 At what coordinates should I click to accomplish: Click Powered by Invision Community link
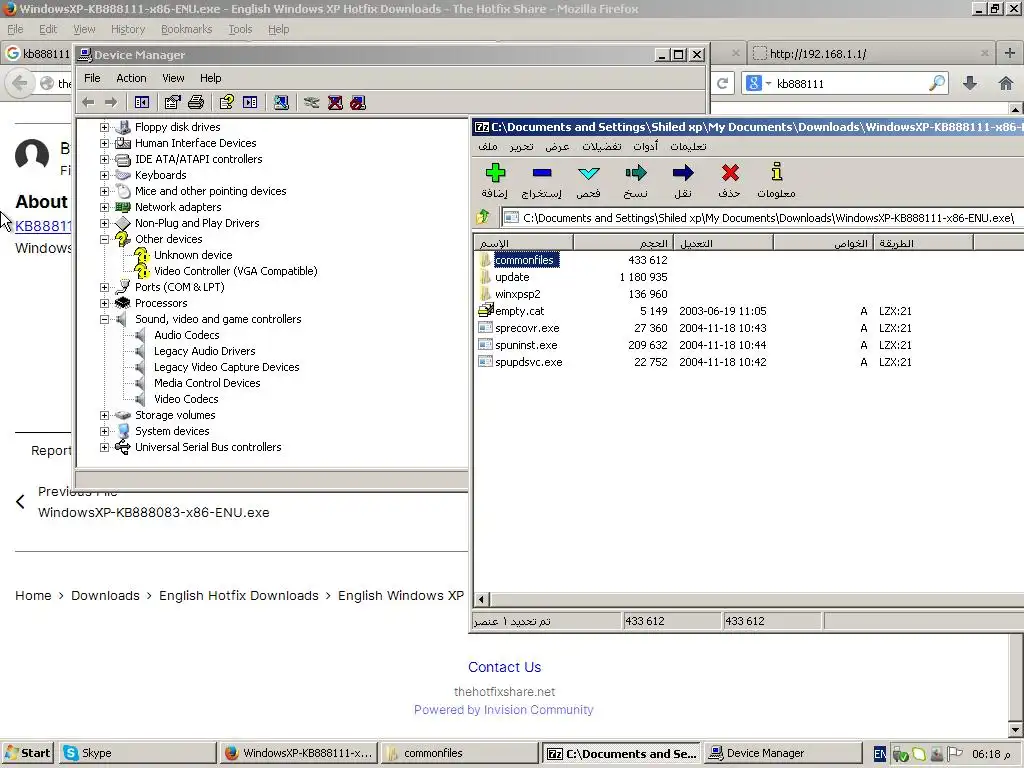[x=504, y=709]
